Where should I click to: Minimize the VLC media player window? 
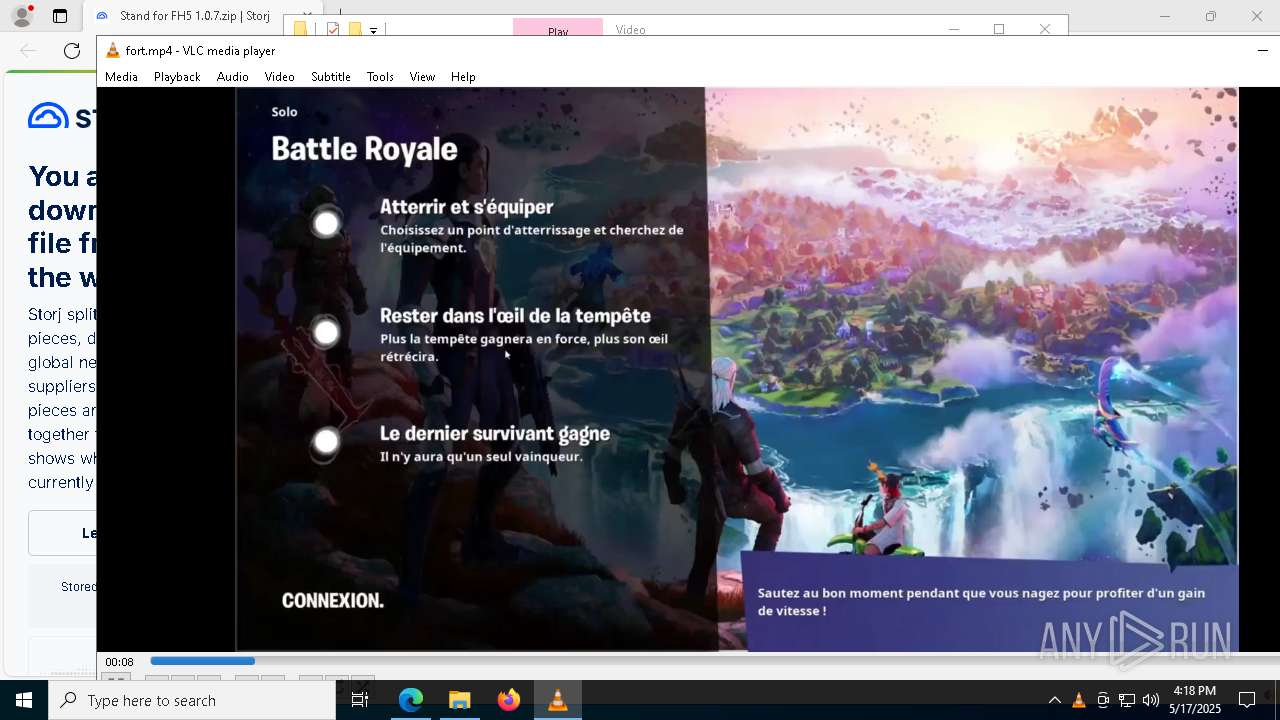(x=1262, y=50)
